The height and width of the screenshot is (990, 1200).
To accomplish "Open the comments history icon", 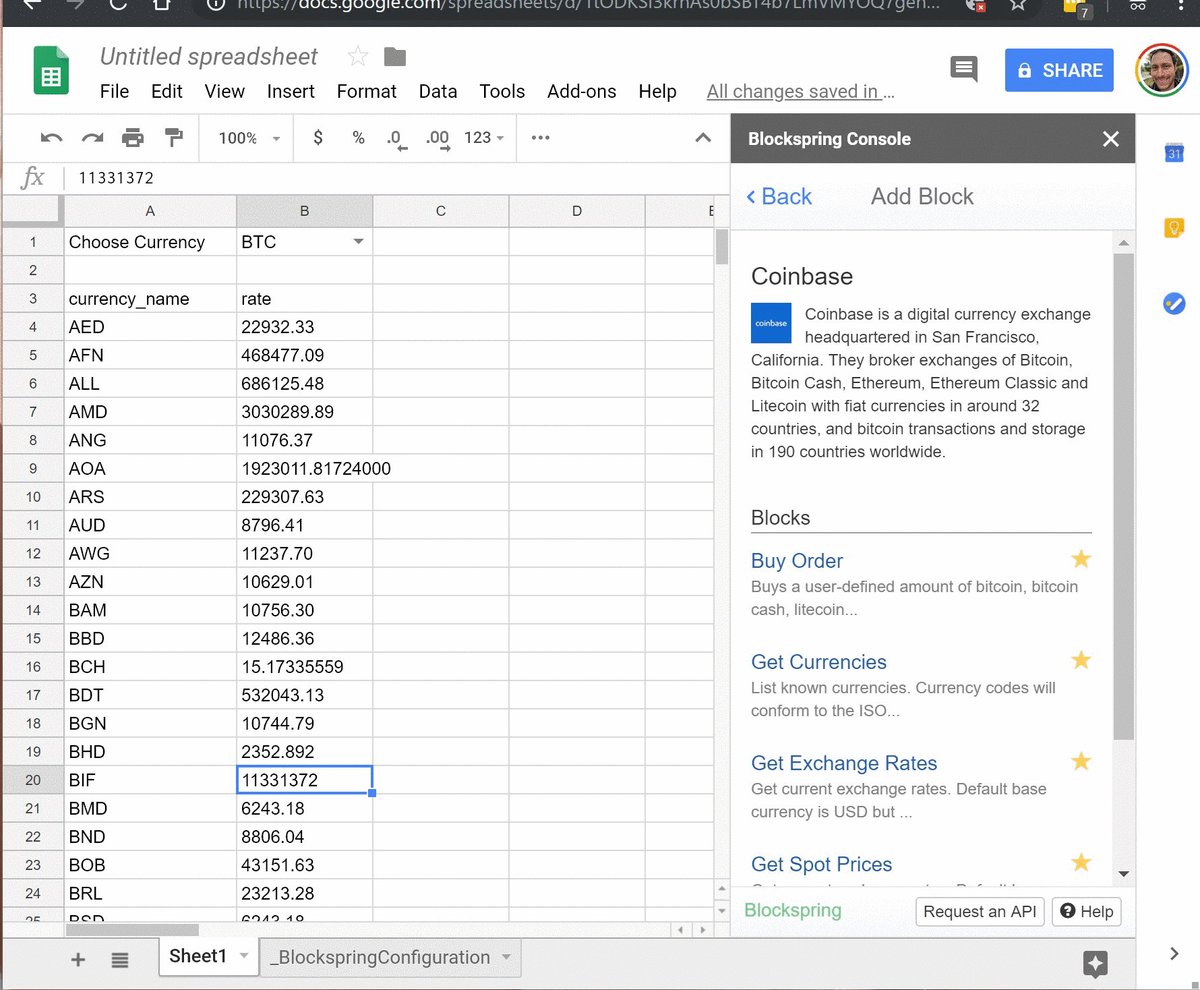I will point(964,69).
